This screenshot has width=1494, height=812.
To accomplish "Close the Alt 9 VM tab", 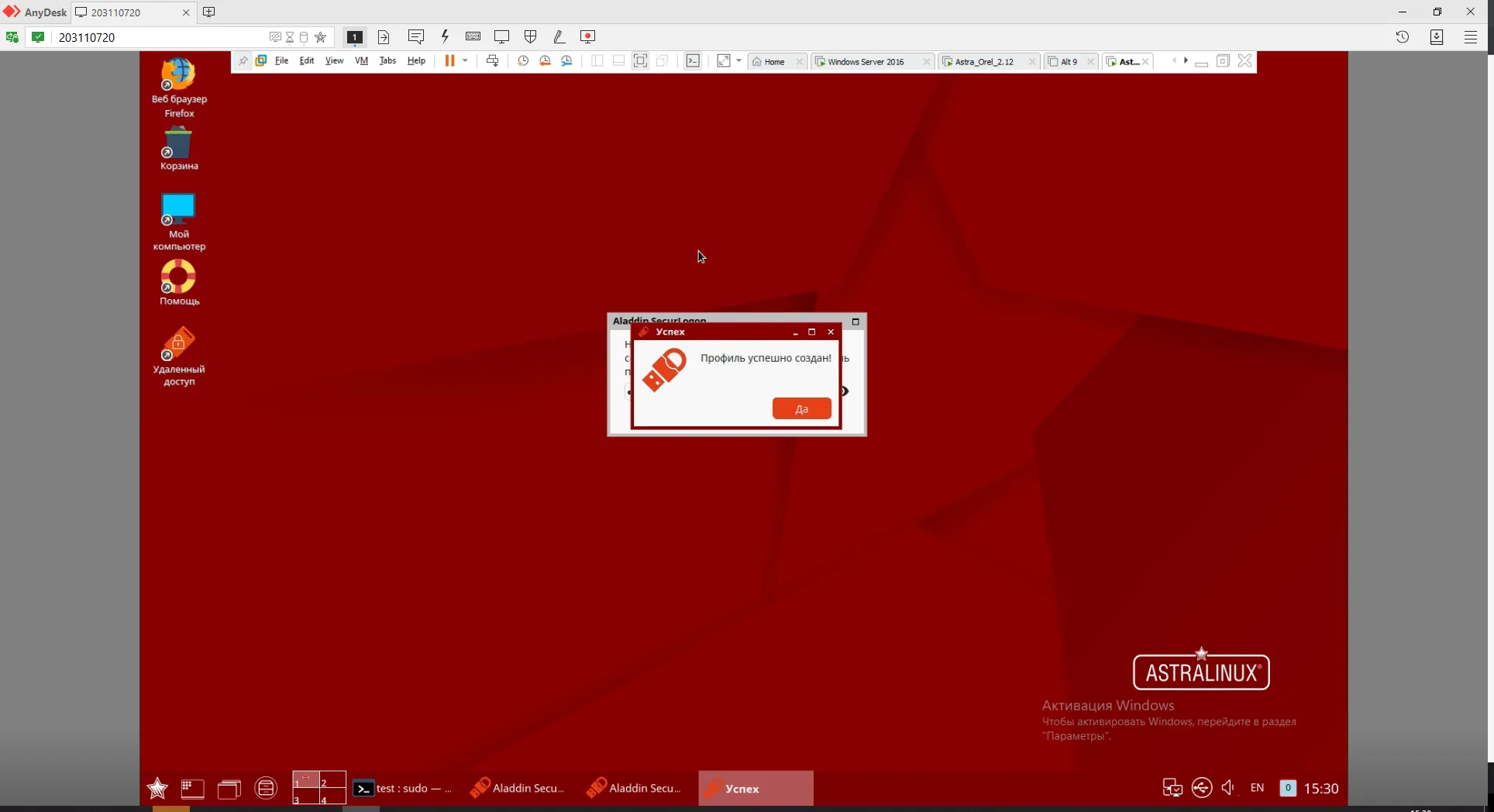I will click(1090, 62).
